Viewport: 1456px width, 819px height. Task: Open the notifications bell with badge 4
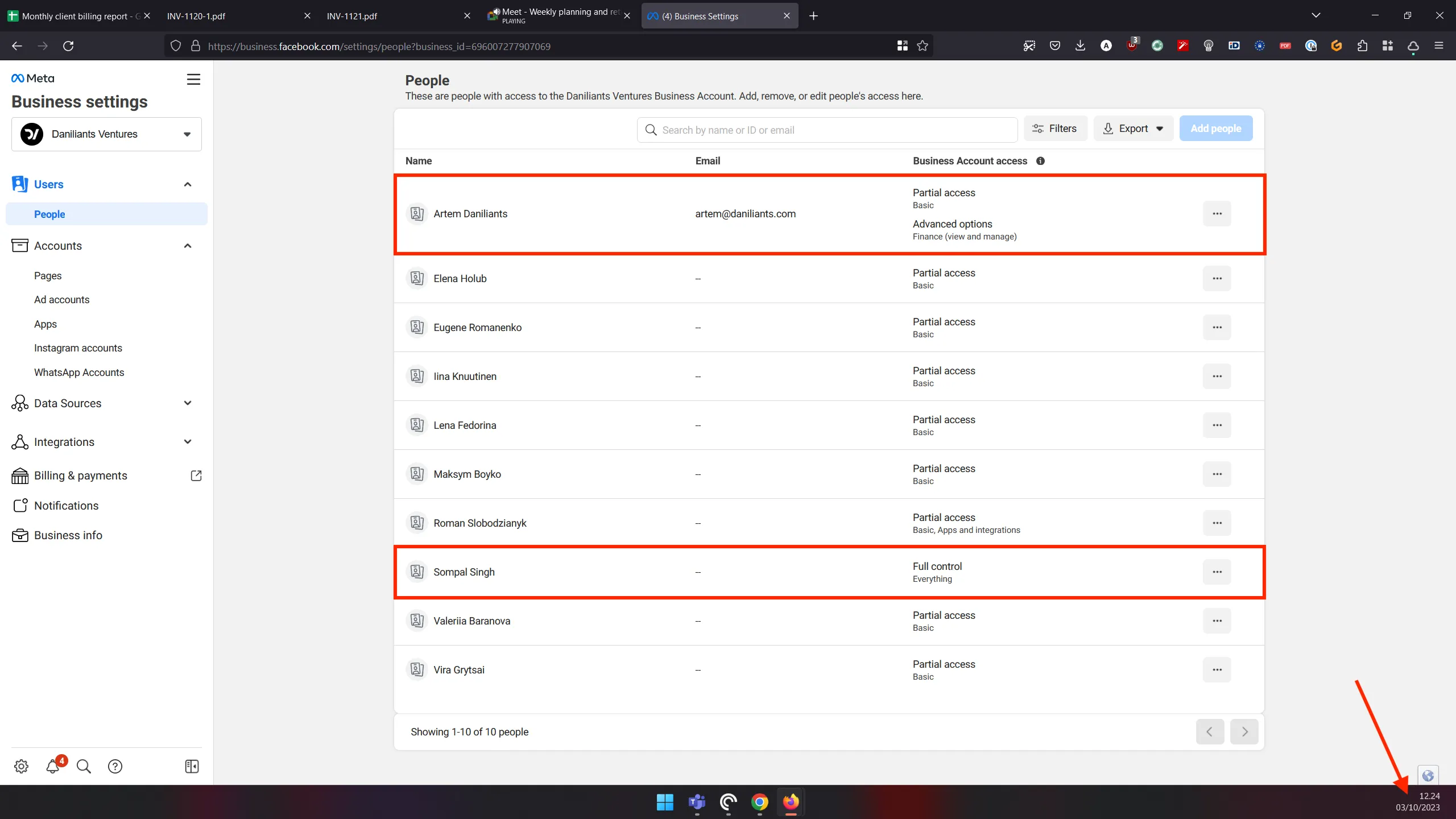tap(53, 766)
